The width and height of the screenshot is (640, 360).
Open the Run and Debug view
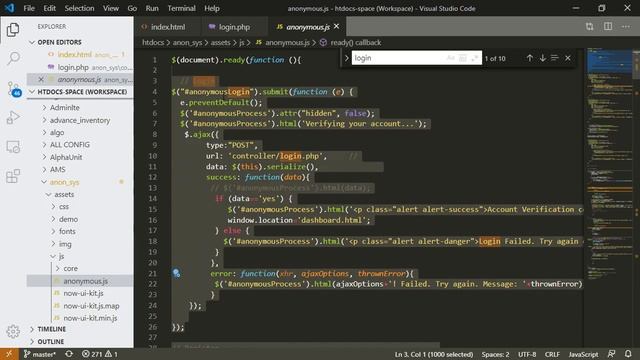pos(13,118)
